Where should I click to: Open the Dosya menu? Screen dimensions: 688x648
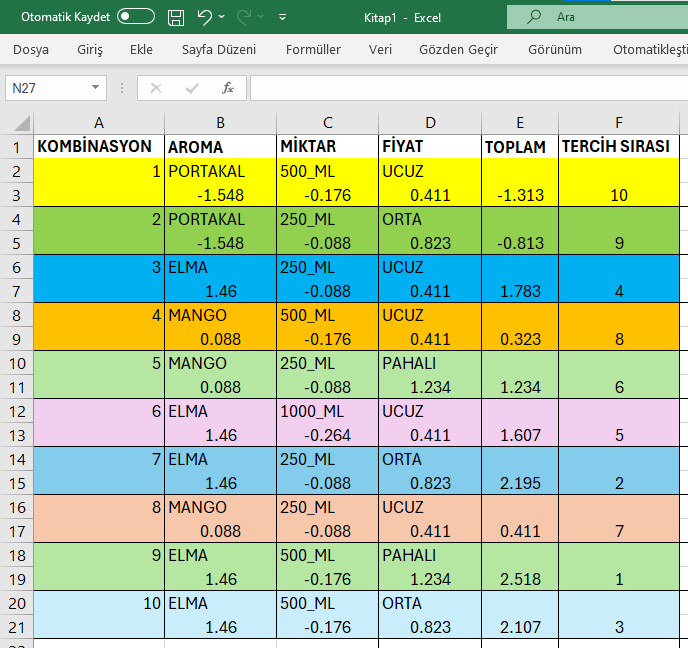coord(31,49)
